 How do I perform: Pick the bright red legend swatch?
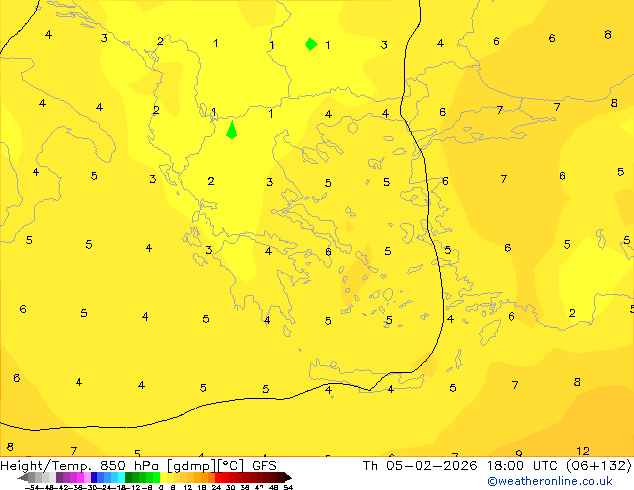tap(218, 477)
